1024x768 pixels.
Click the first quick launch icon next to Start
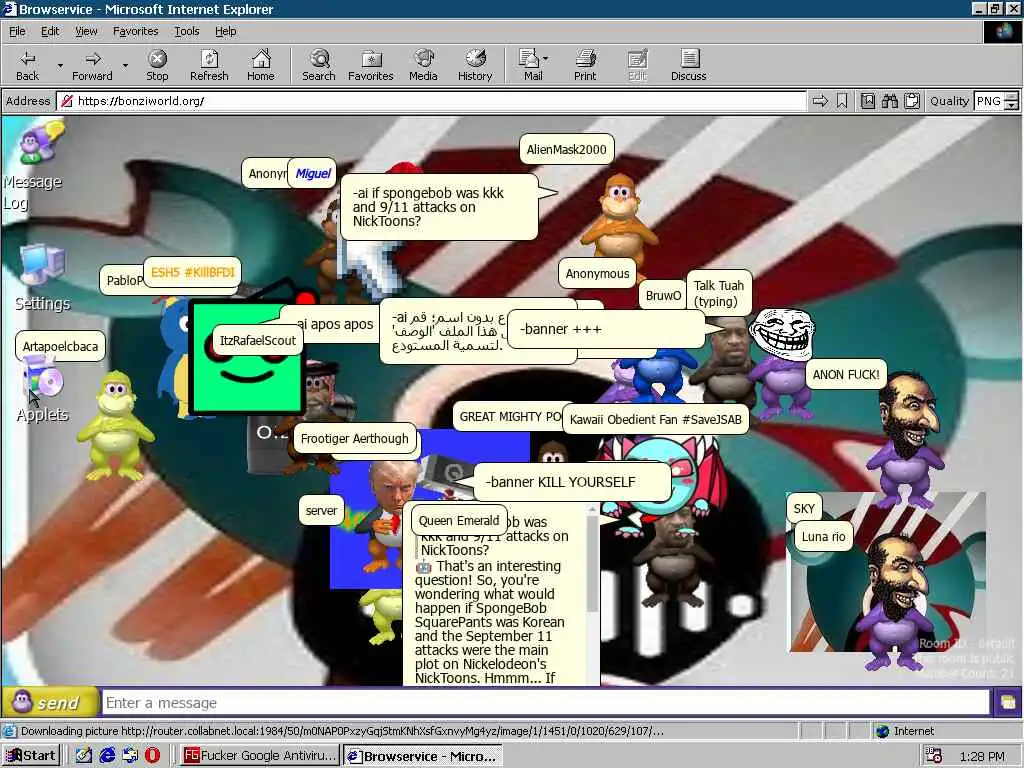pyautogui.click(x=84, y=756)
